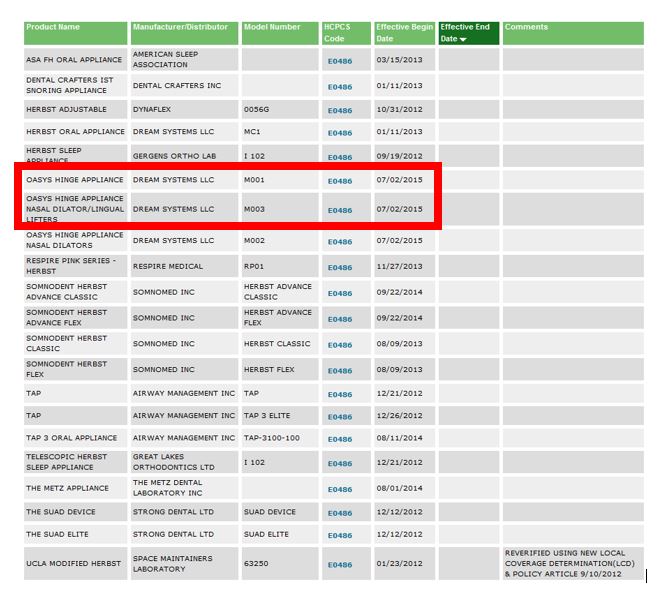Open E0486 link for Respire Pink Series

tap(340, 268)
